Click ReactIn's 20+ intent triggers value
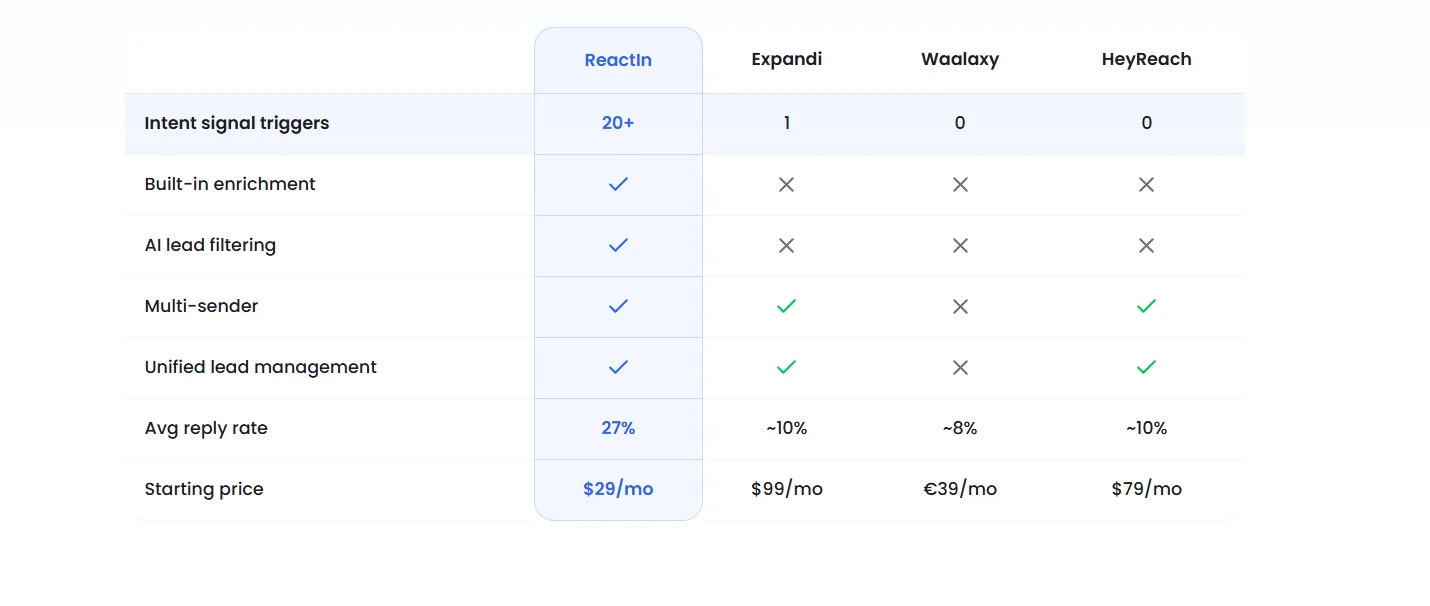 tap(618, 123)
